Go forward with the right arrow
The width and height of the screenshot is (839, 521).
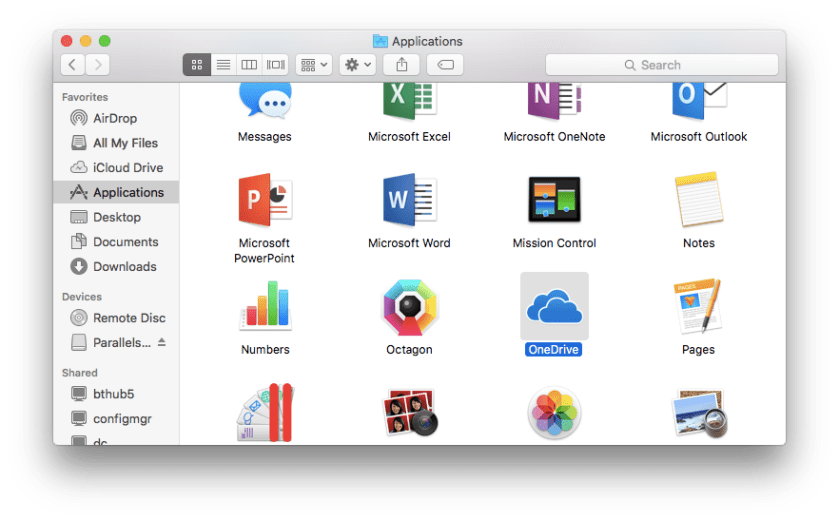pos(97,65)
